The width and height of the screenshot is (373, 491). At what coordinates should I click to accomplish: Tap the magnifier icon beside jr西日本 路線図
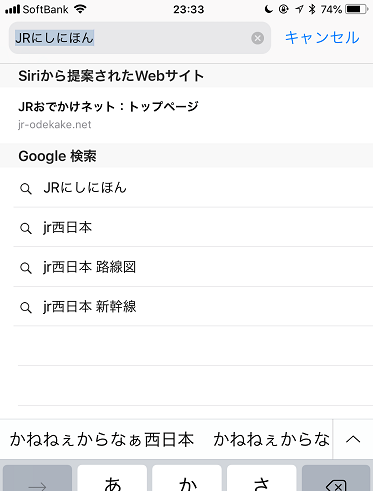[x=26, y=268]
